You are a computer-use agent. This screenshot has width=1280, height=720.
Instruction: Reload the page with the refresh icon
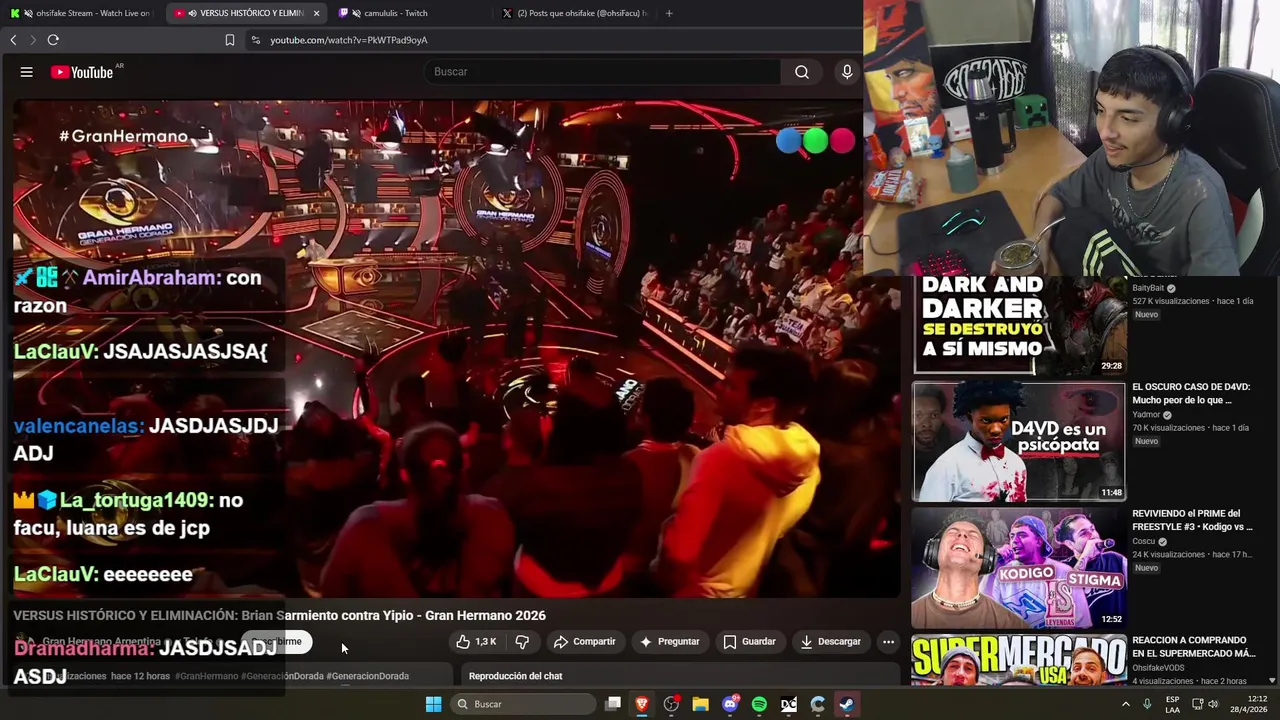pos(53,40)
